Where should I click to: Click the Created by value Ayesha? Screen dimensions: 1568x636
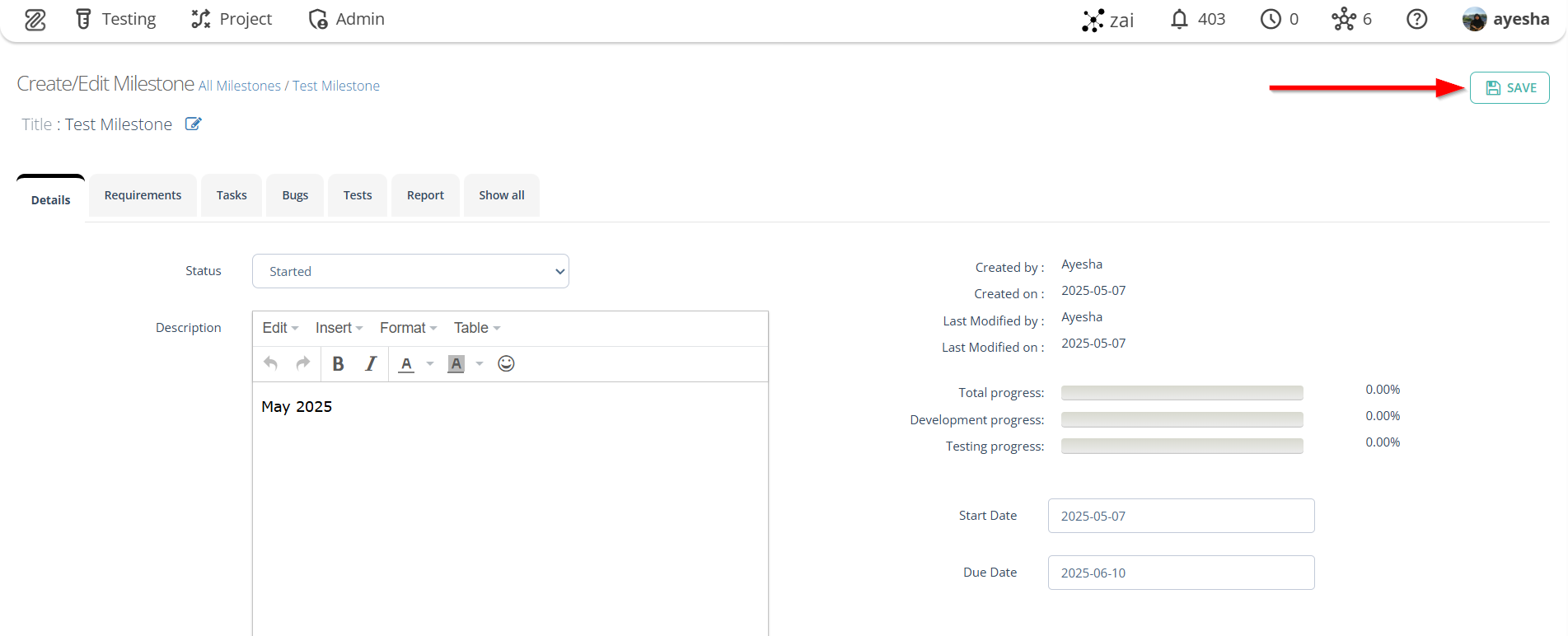click(x=1082, y=264)
